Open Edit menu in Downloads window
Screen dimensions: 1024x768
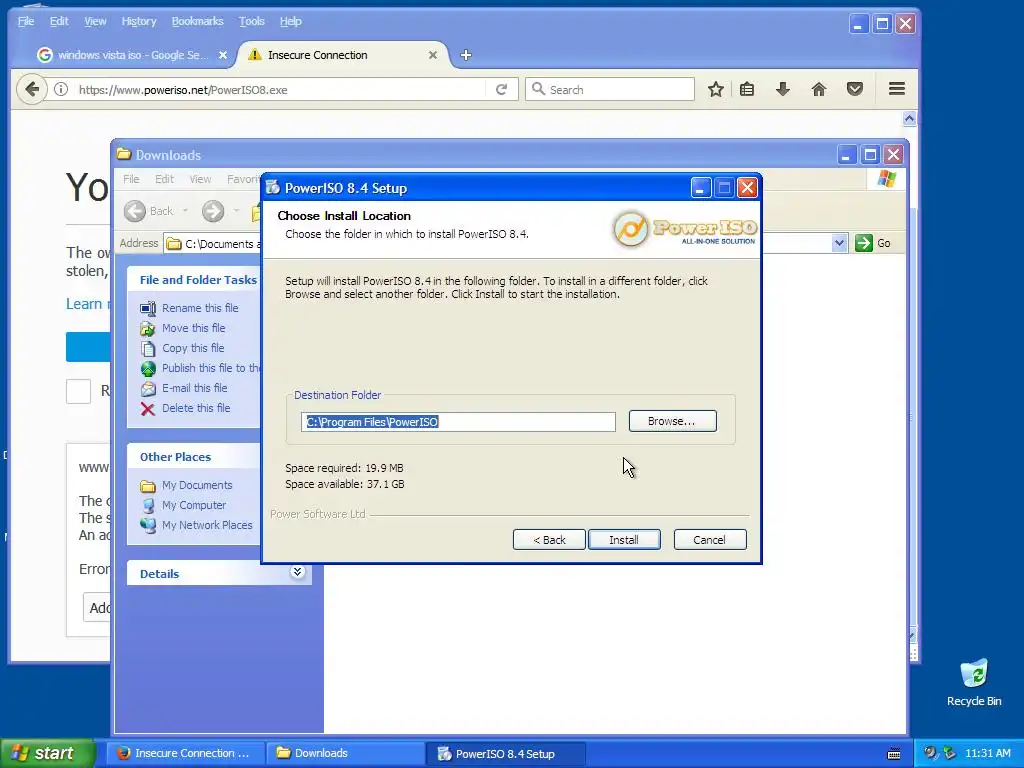click(x=164, y=179)
